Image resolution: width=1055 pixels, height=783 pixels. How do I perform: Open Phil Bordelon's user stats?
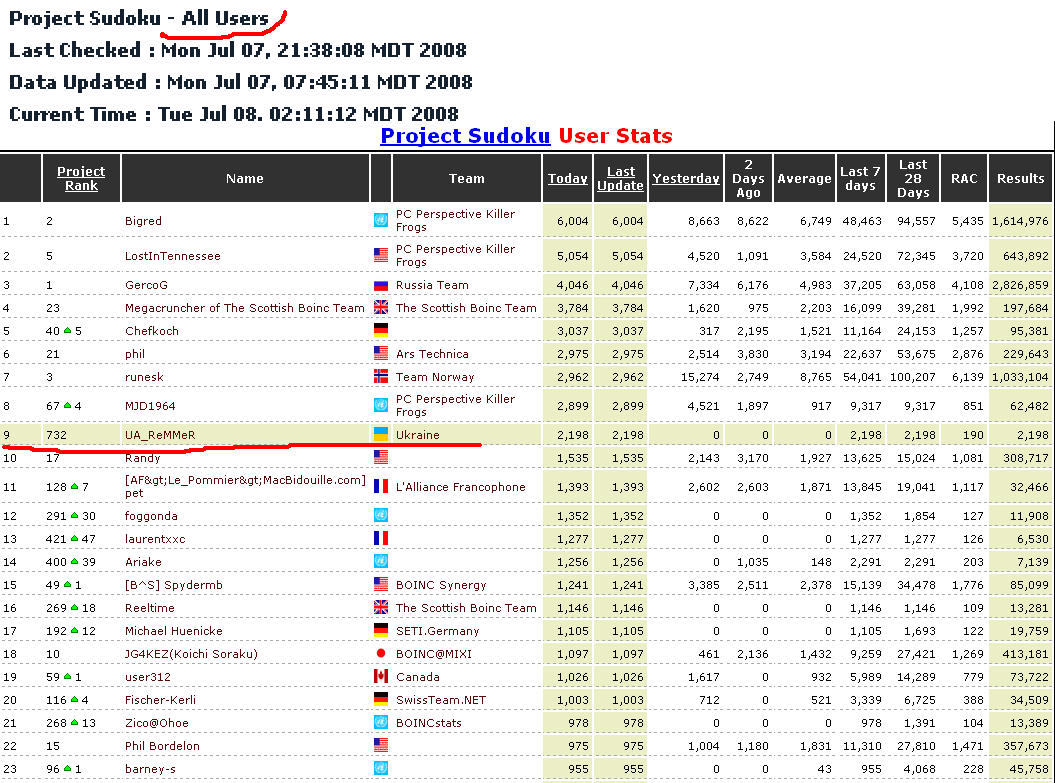(162, 746)
